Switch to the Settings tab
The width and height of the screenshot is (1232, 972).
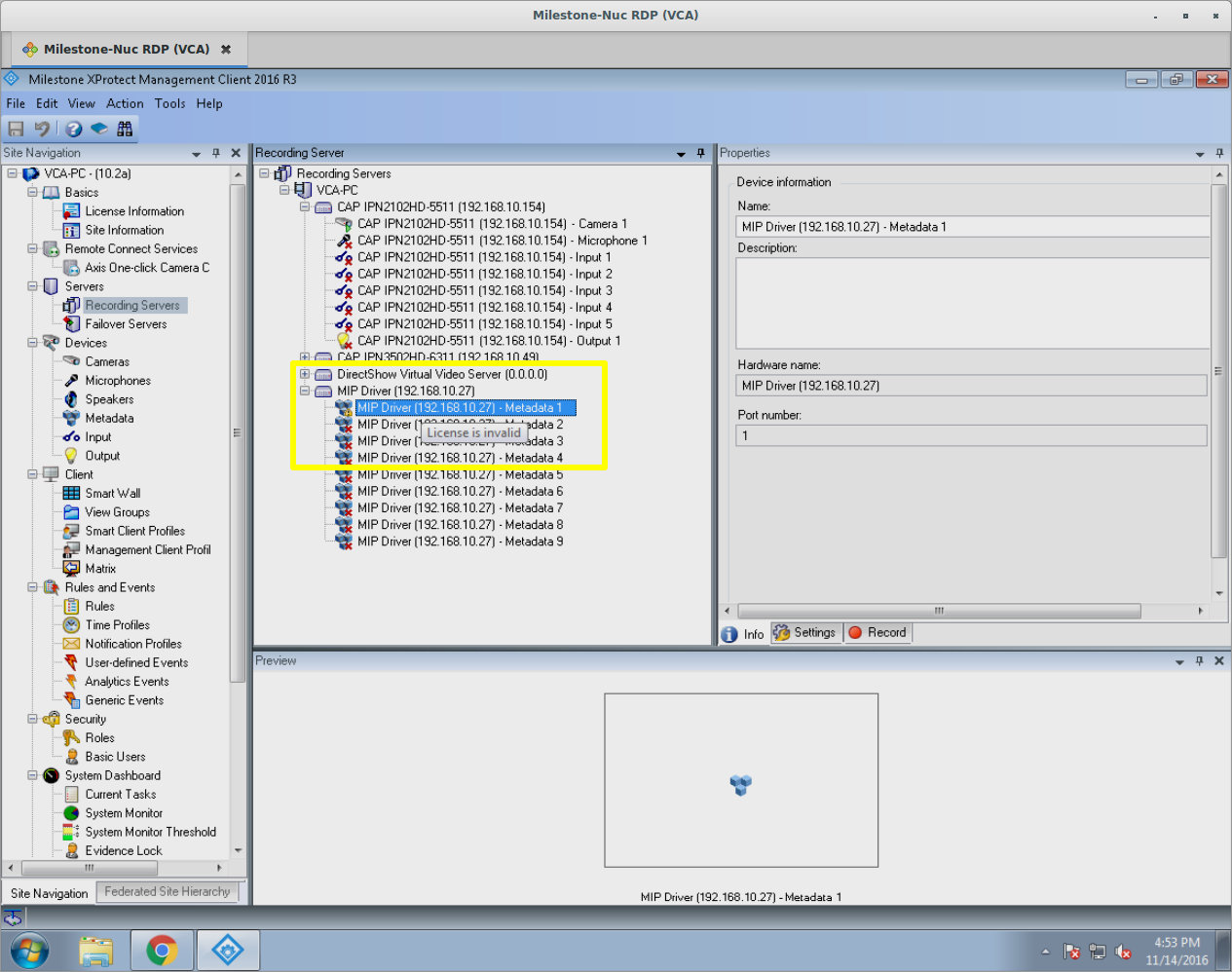click(804, 633)
